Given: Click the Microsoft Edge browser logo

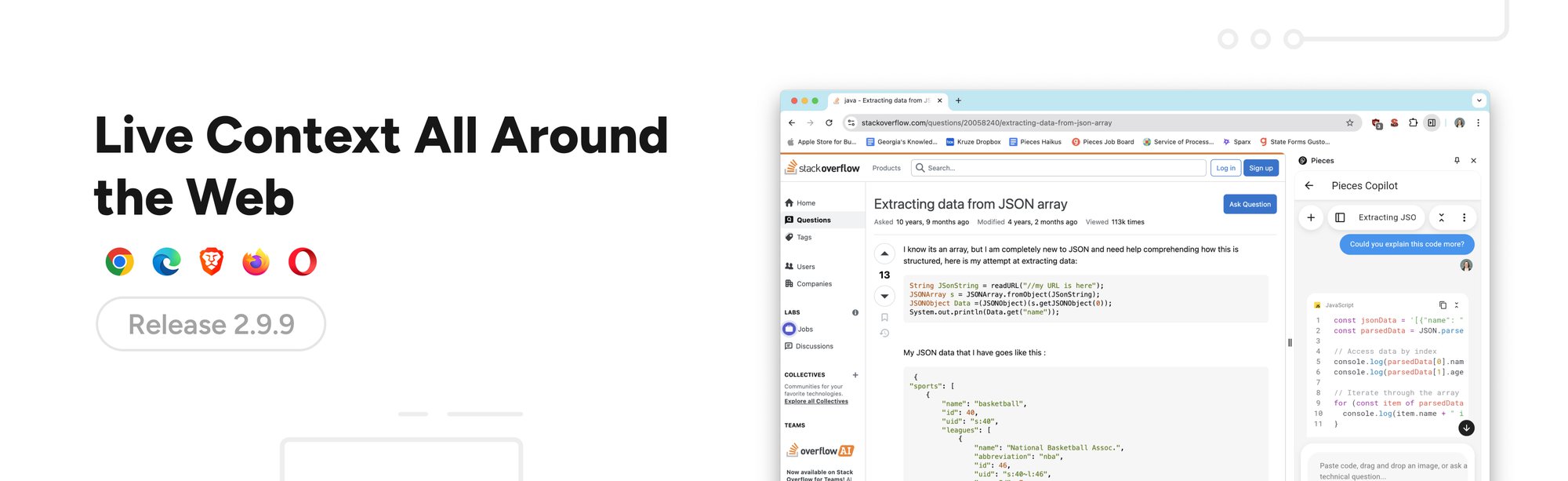Looking at the screenshot, I should [x=166, y=261].
